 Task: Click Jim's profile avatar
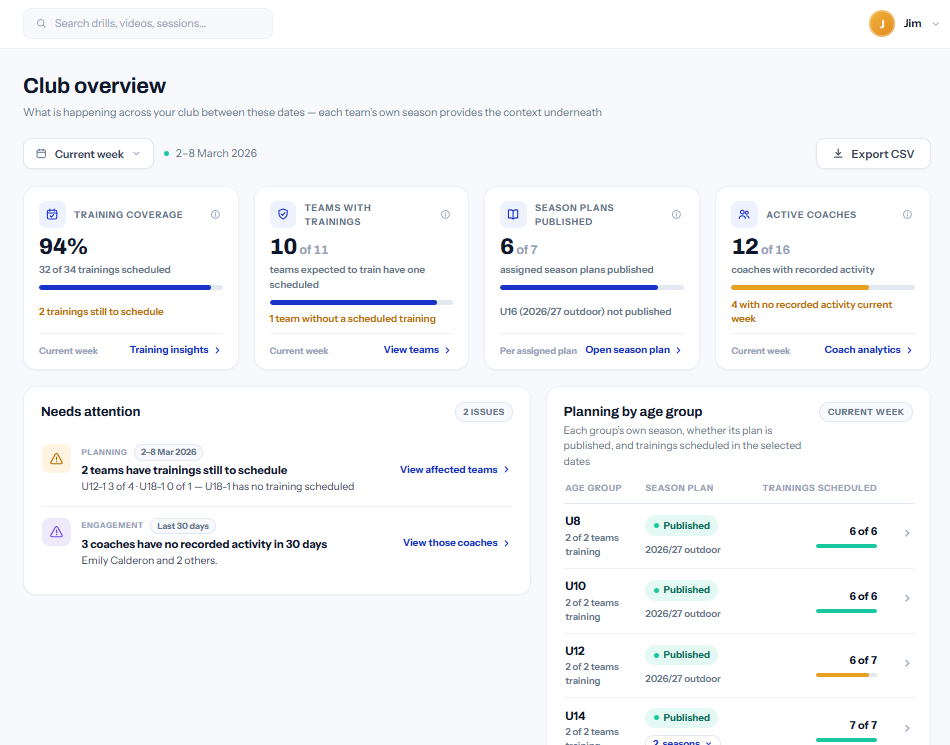[882, 24]
